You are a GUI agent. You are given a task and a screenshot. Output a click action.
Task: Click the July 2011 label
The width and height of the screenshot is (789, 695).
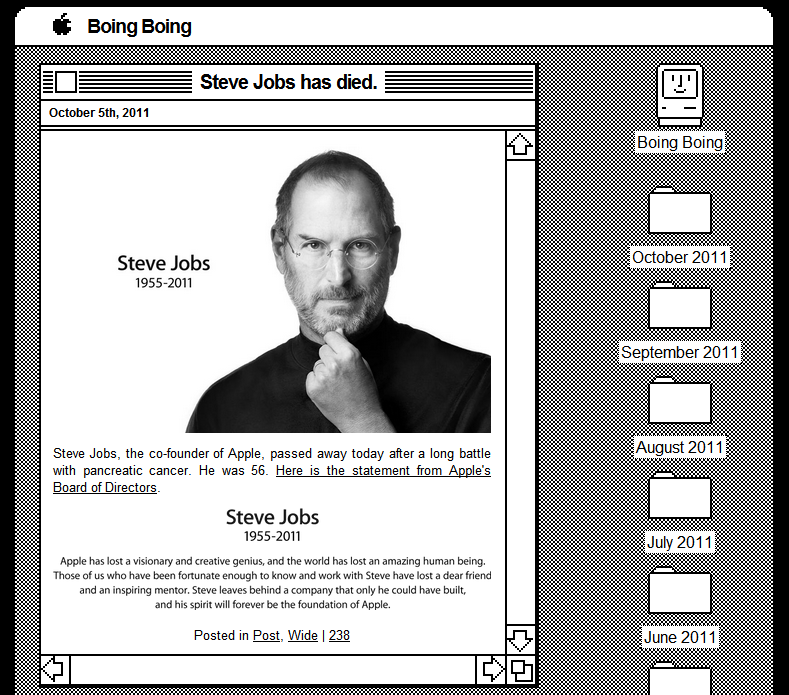click(680, 542)
